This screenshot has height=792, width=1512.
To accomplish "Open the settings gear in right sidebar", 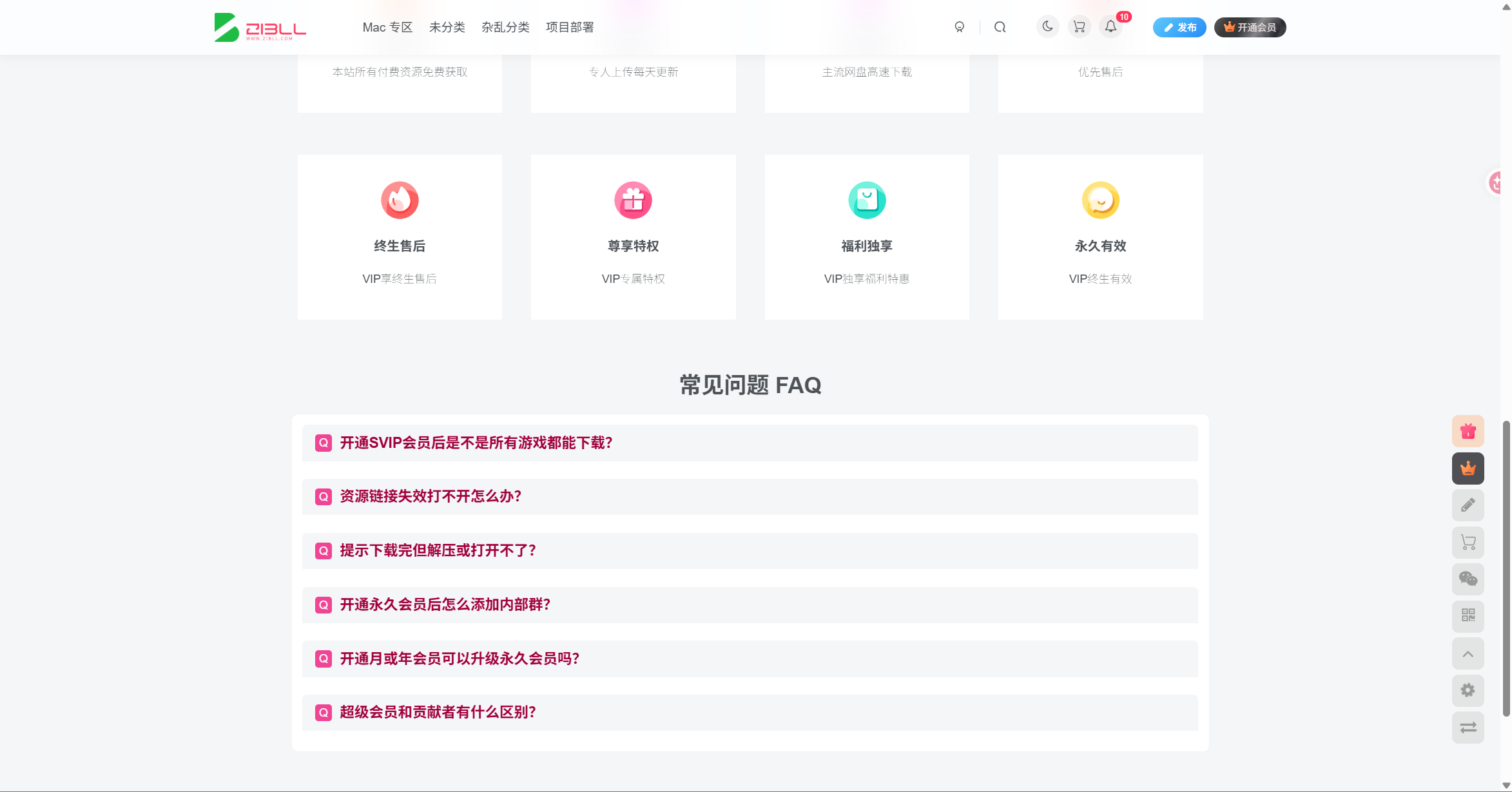I will click(1468, 690).
